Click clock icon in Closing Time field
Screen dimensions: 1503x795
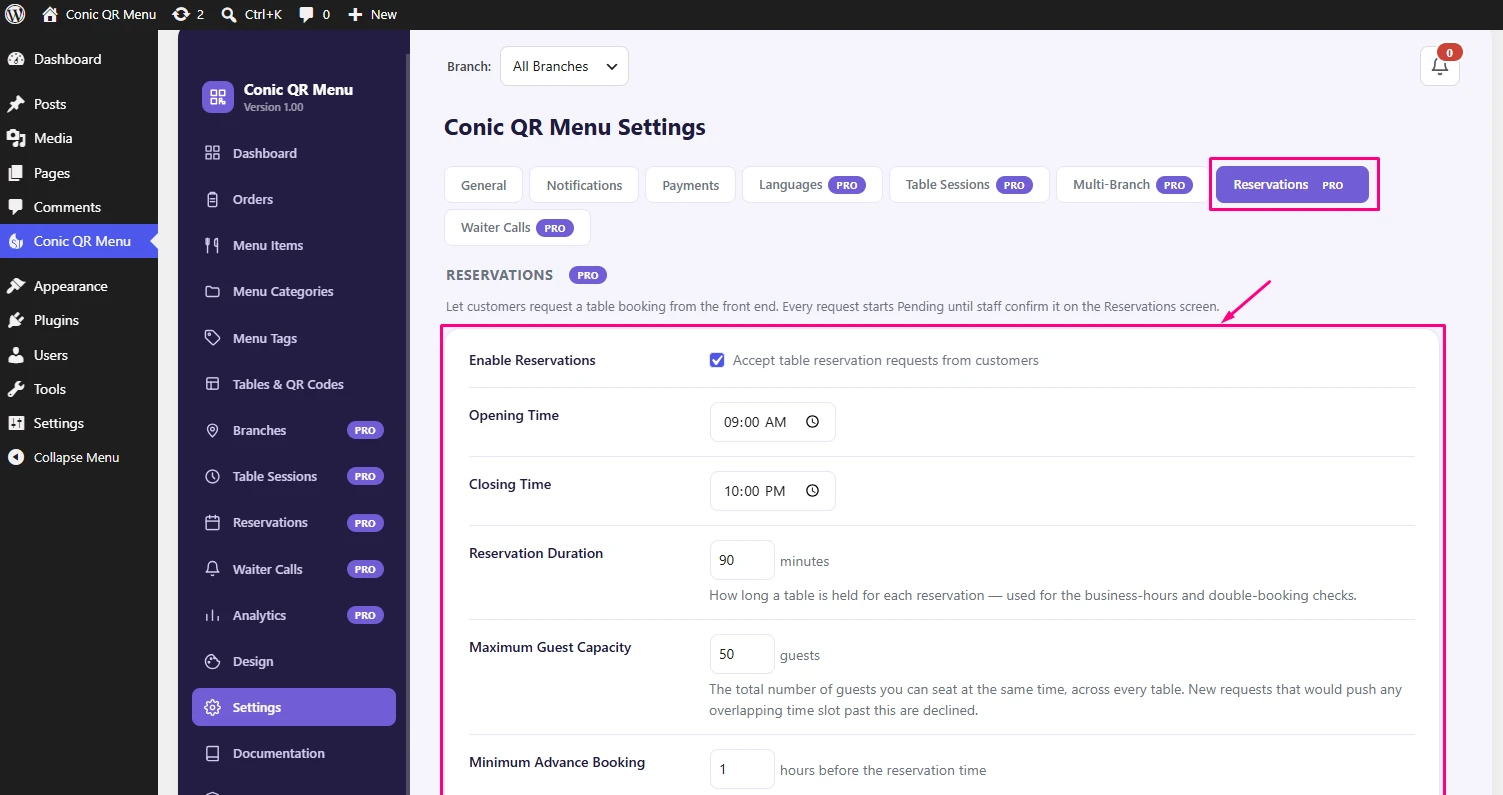pos(812,491)
